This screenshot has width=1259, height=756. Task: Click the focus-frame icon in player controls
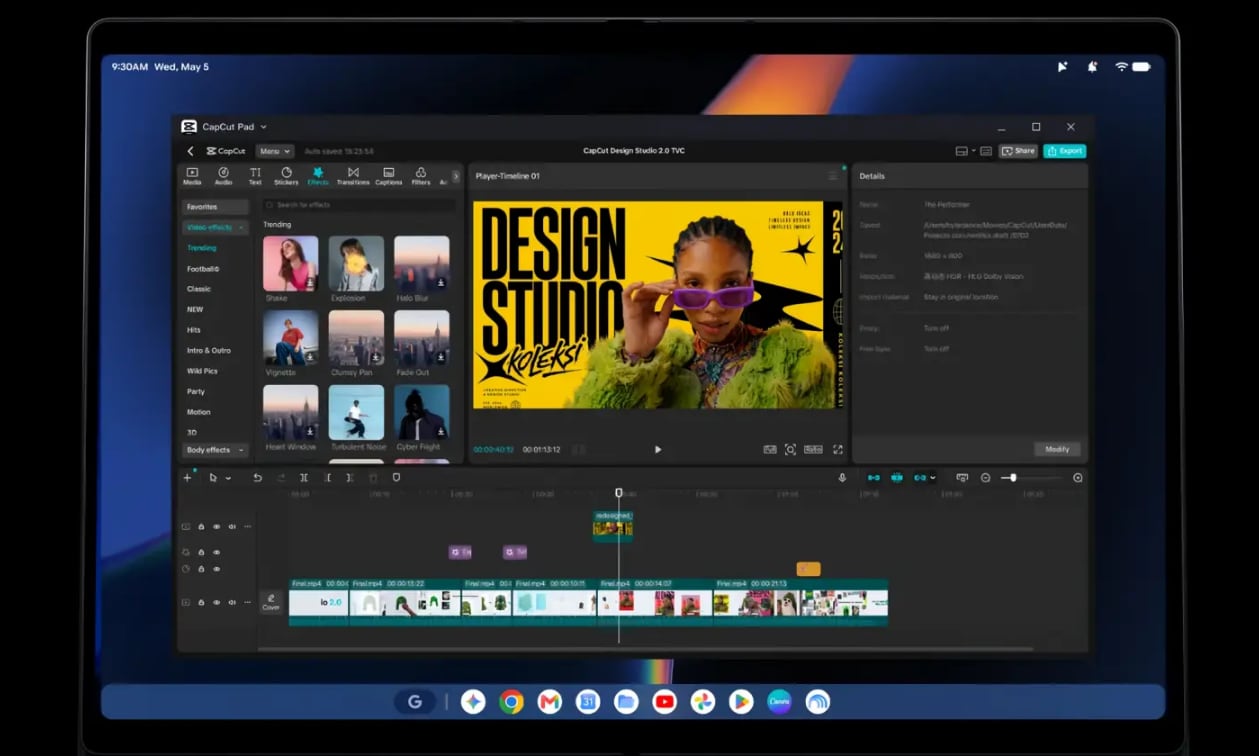coord(790,450)
